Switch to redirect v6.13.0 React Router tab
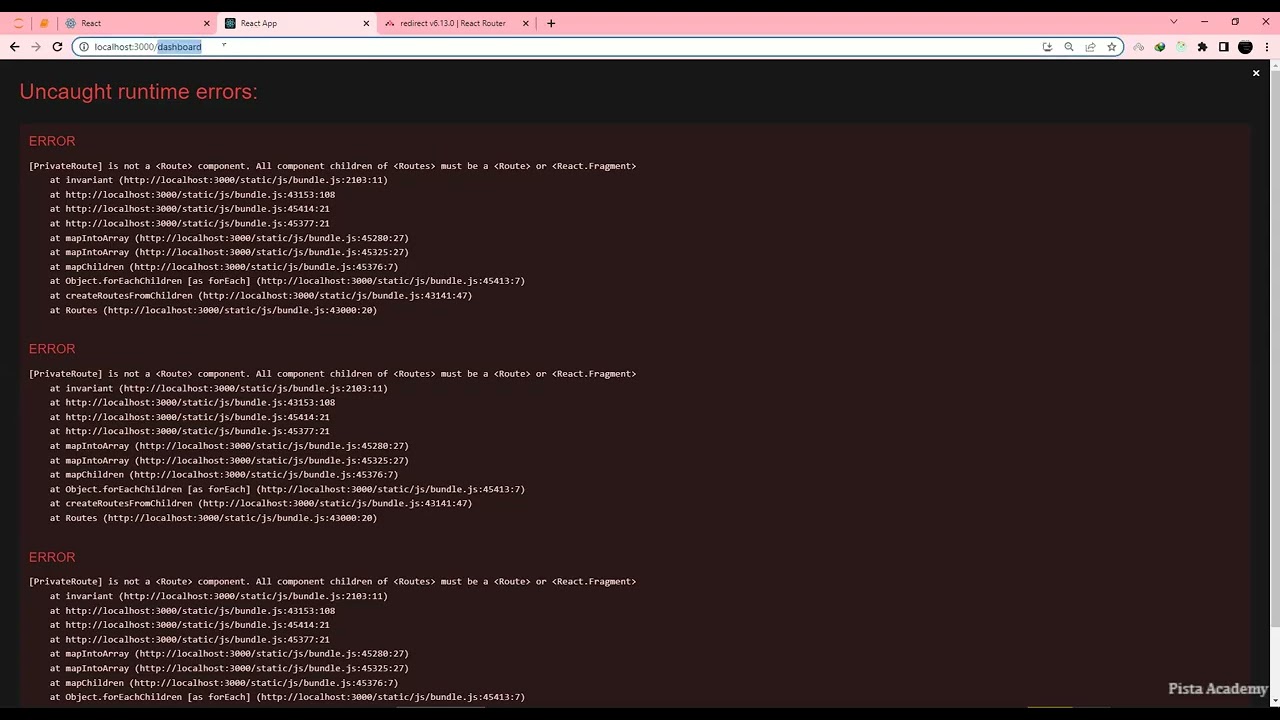 pos(457,23)
